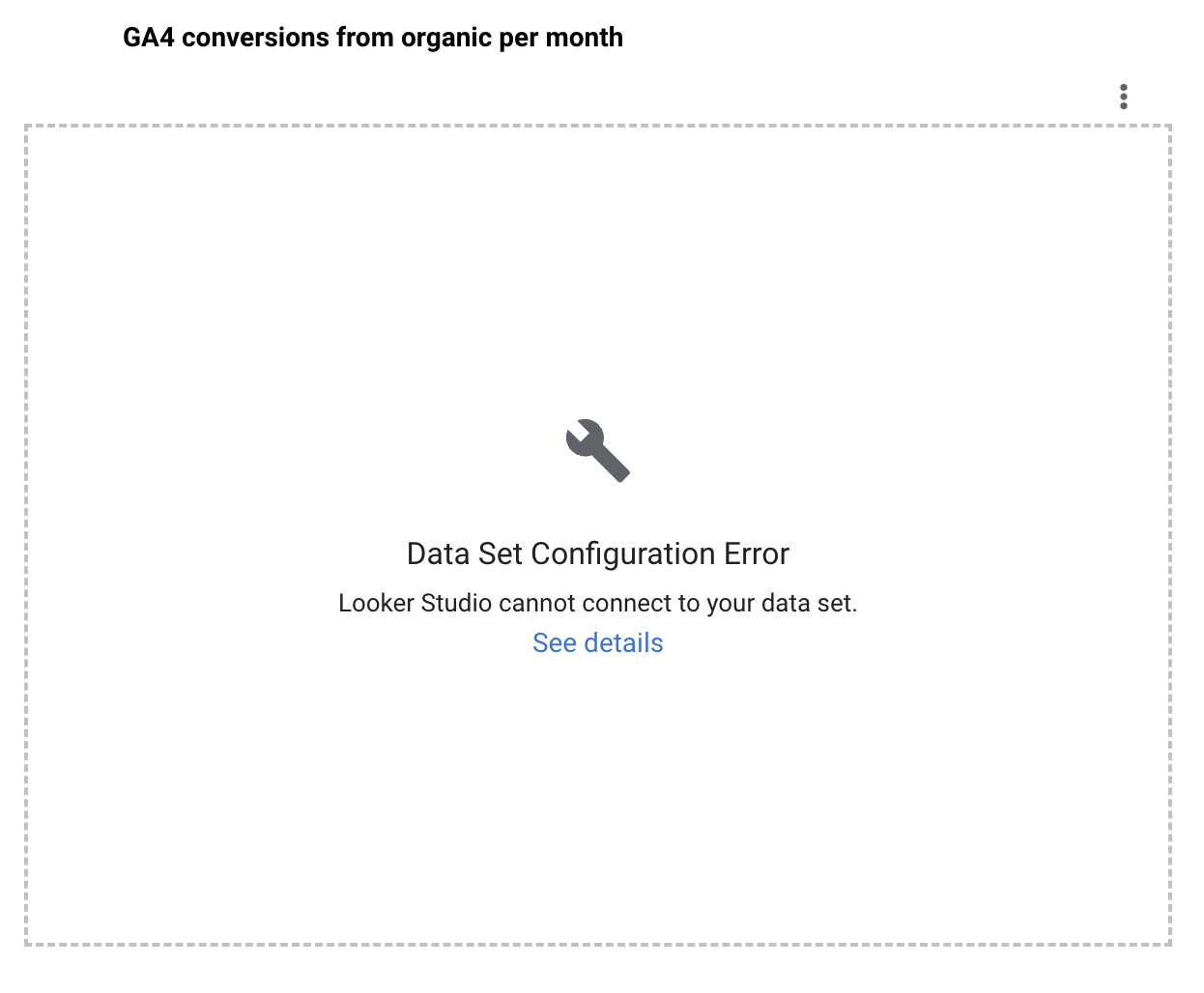Select the GA4 conversions chart title
The image size is (1204, 993).
tap(373, 38)
